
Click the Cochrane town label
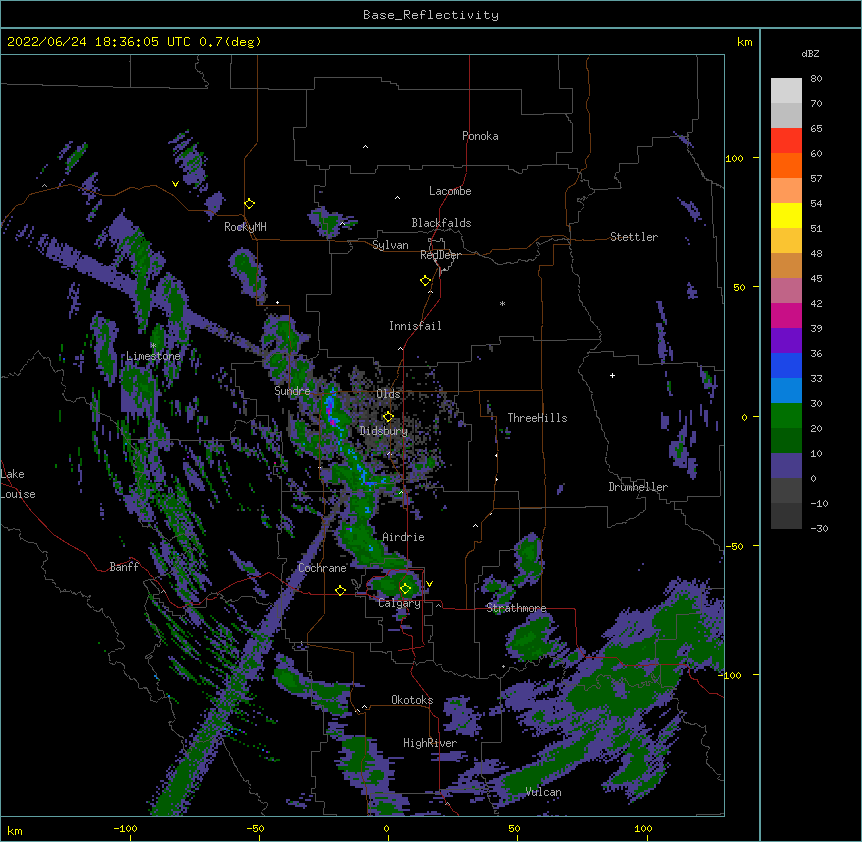pyautogui.click(x=322, y=568)
